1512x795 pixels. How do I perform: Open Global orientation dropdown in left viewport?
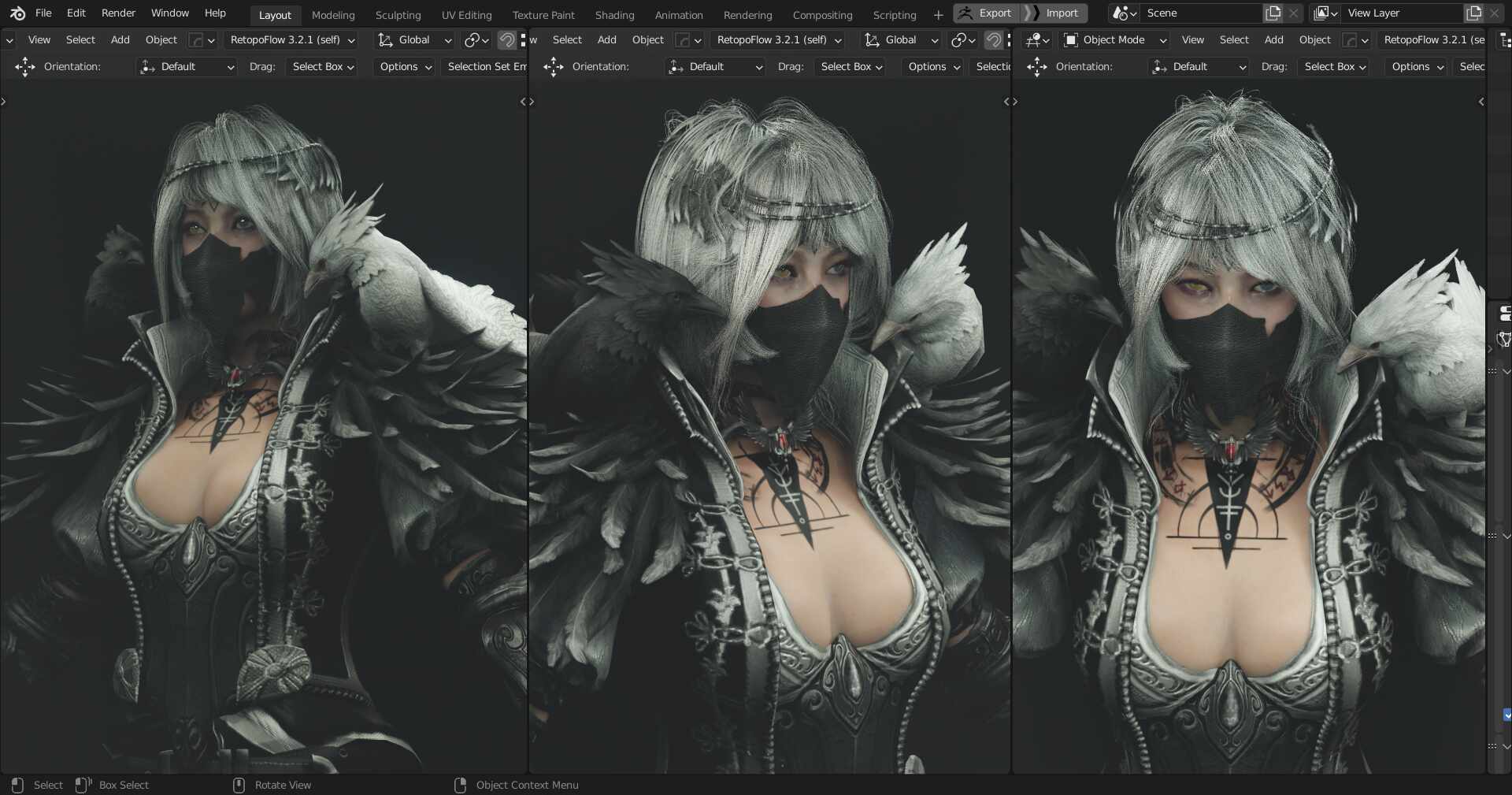point(413,40)
